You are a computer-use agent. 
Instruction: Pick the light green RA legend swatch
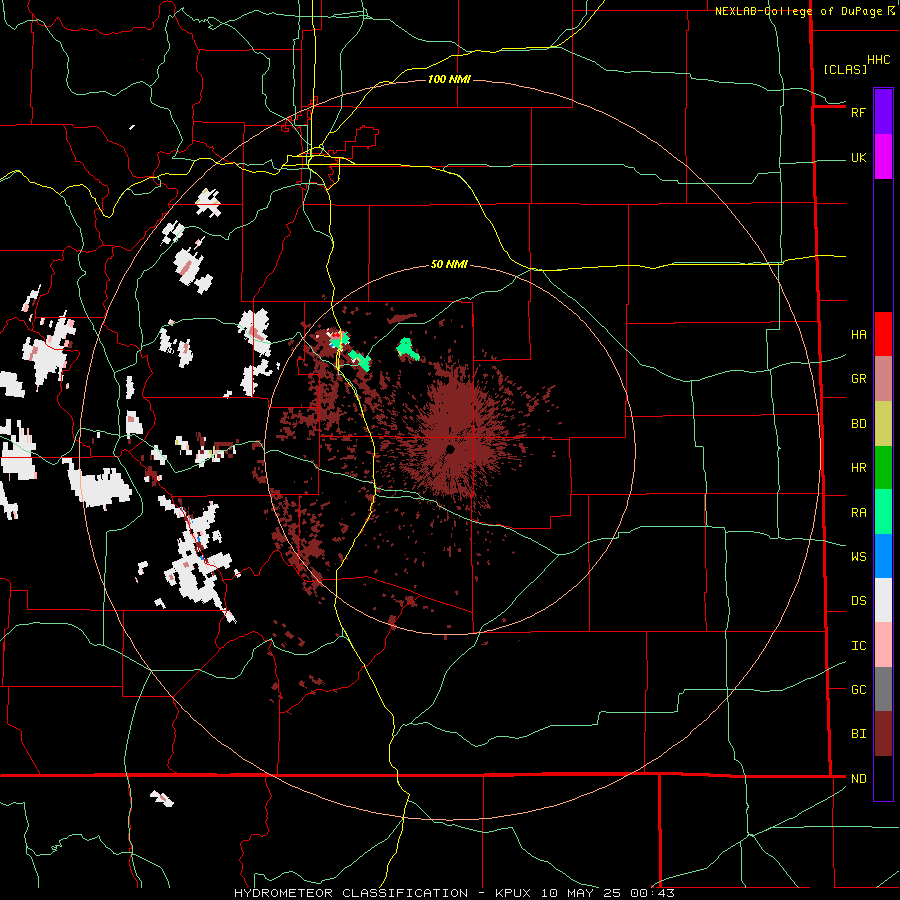point(883,512)
